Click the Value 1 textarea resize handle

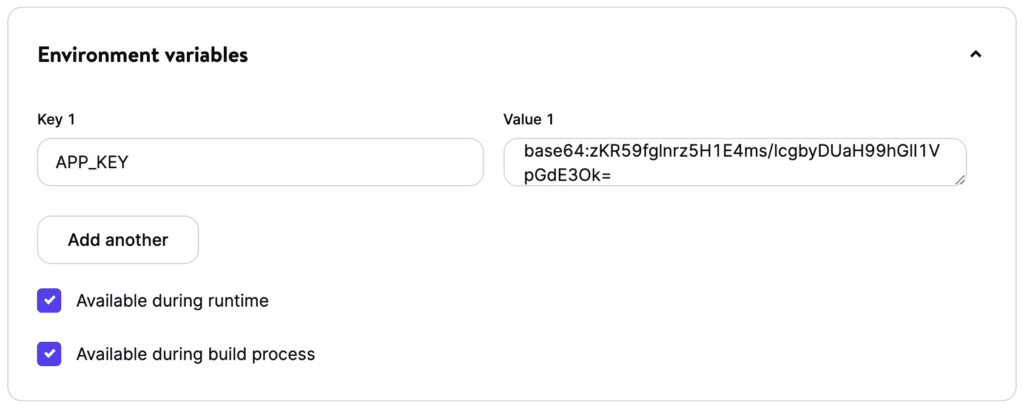click(959, 179)
